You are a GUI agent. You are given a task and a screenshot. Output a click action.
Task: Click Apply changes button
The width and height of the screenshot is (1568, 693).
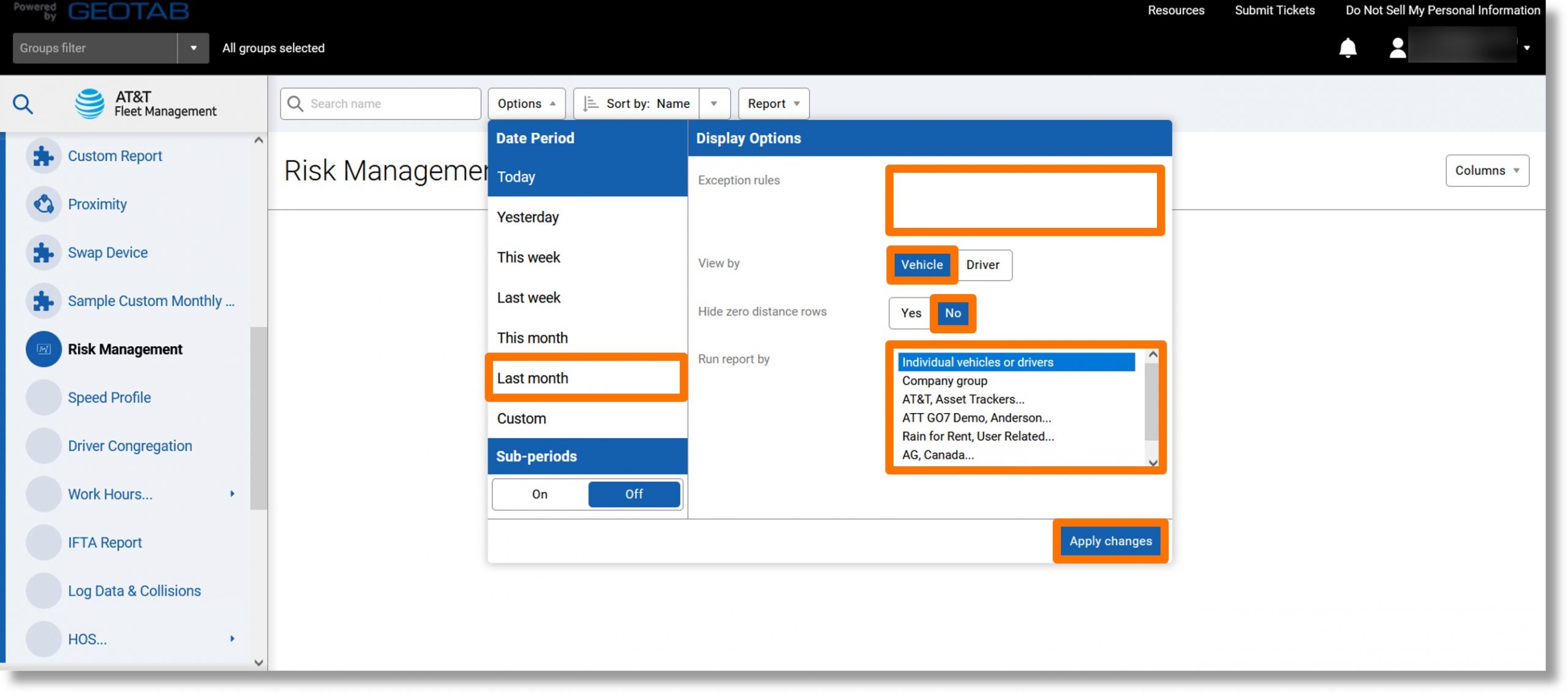click(x=1110, y=540)
